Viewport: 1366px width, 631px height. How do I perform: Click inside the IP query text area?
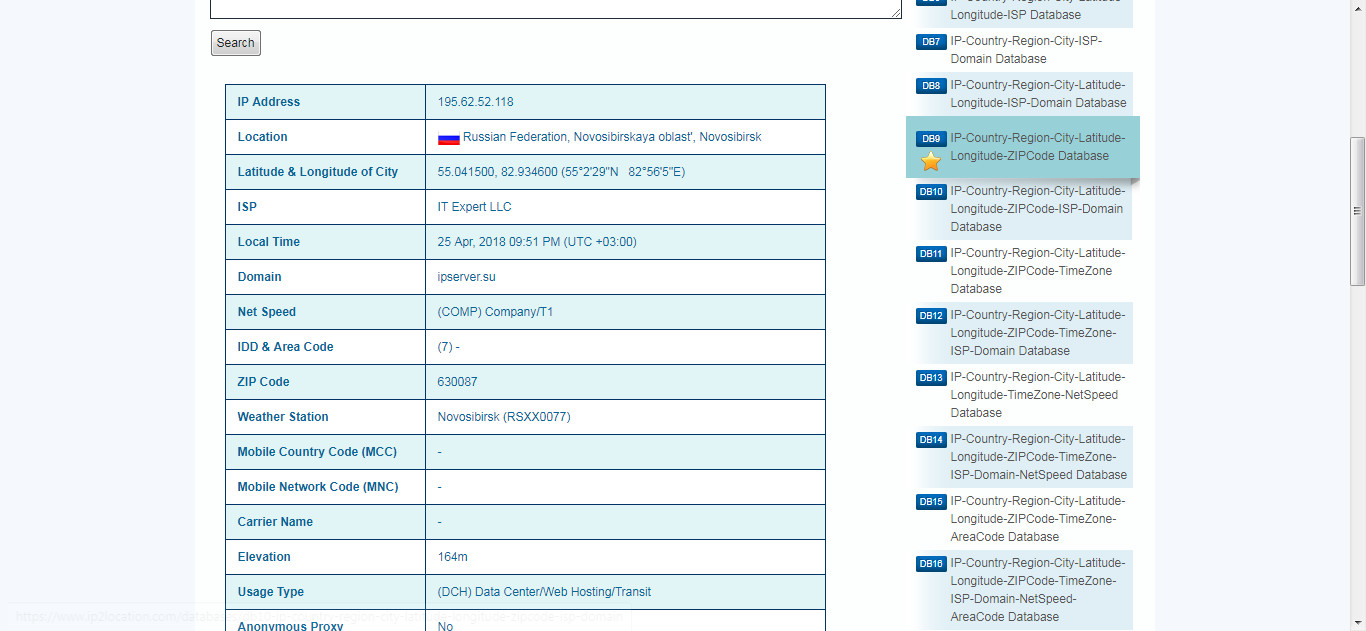point(555,8)
